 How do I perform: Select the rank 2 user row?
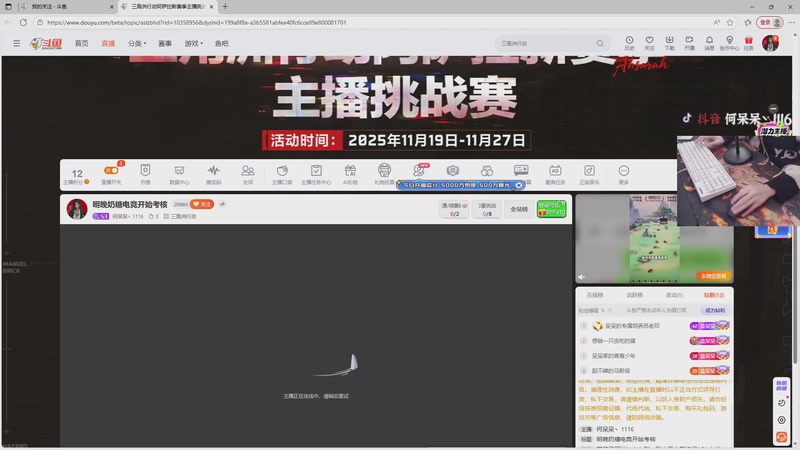tap(655, 340)
